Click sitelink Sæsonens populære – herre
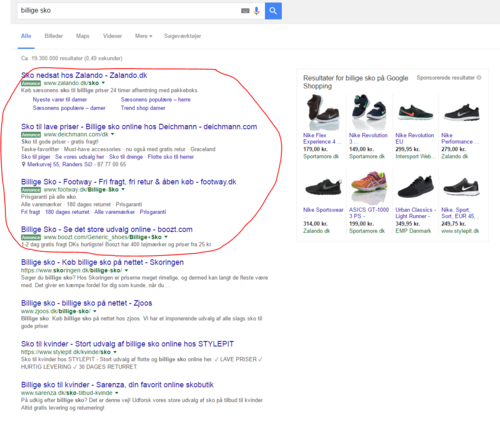The height and width of the screenshot is (421, 500). click(156, 100)
